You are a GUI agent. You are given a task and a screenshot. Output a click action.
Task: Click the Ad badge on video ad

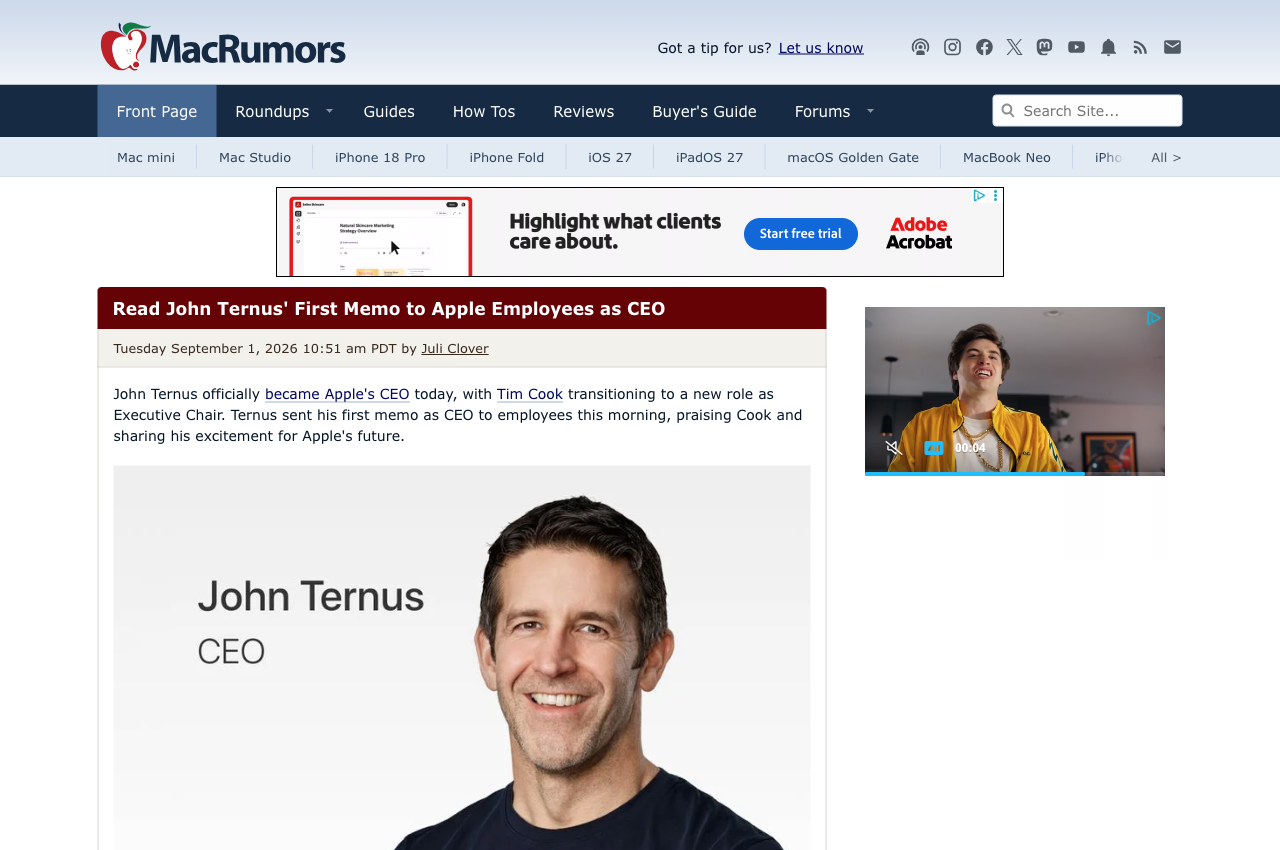point(934,448)
